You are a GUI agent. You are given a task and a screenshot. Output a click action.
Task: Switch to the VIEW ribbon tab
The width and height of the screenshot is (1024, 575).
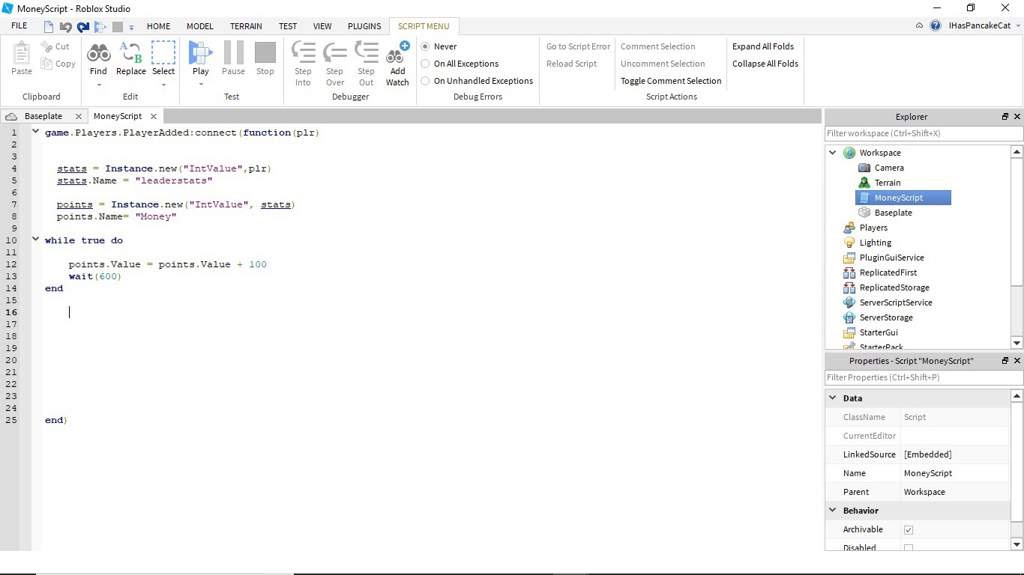click(322, 26)
